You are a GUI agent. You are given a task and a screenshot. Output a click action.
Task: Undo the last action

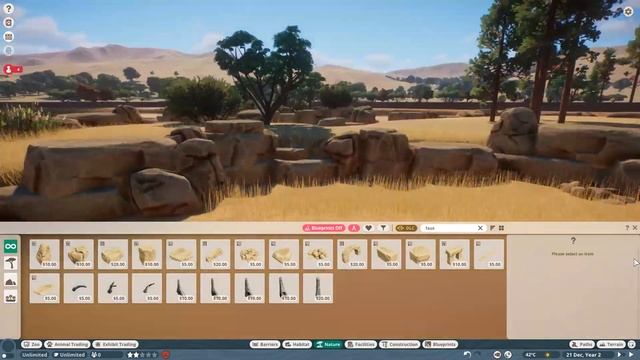[467, 355]
